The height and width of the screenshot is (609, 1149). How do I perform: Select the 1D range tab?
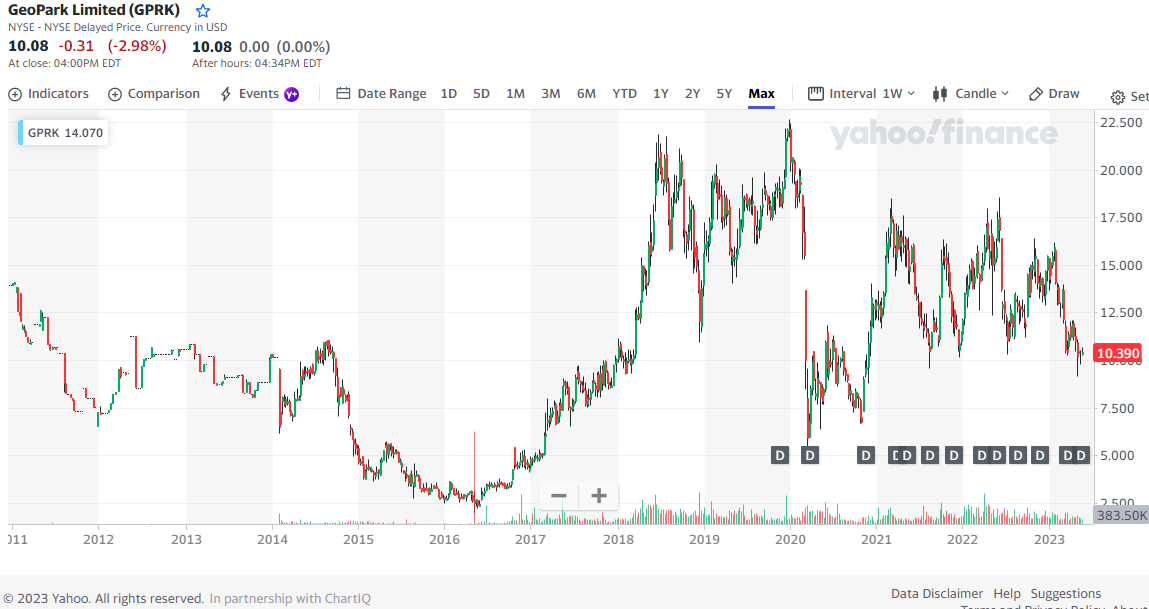[x=448, y=94]
